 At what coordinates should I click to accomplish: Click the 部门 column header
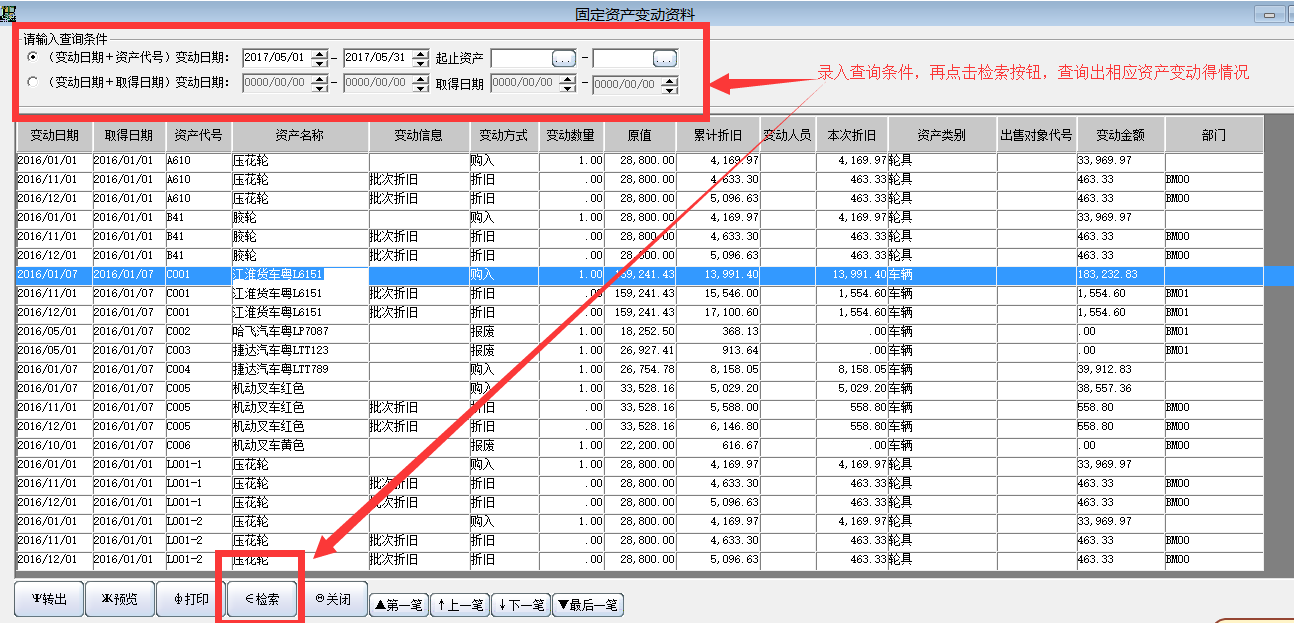1213,135
